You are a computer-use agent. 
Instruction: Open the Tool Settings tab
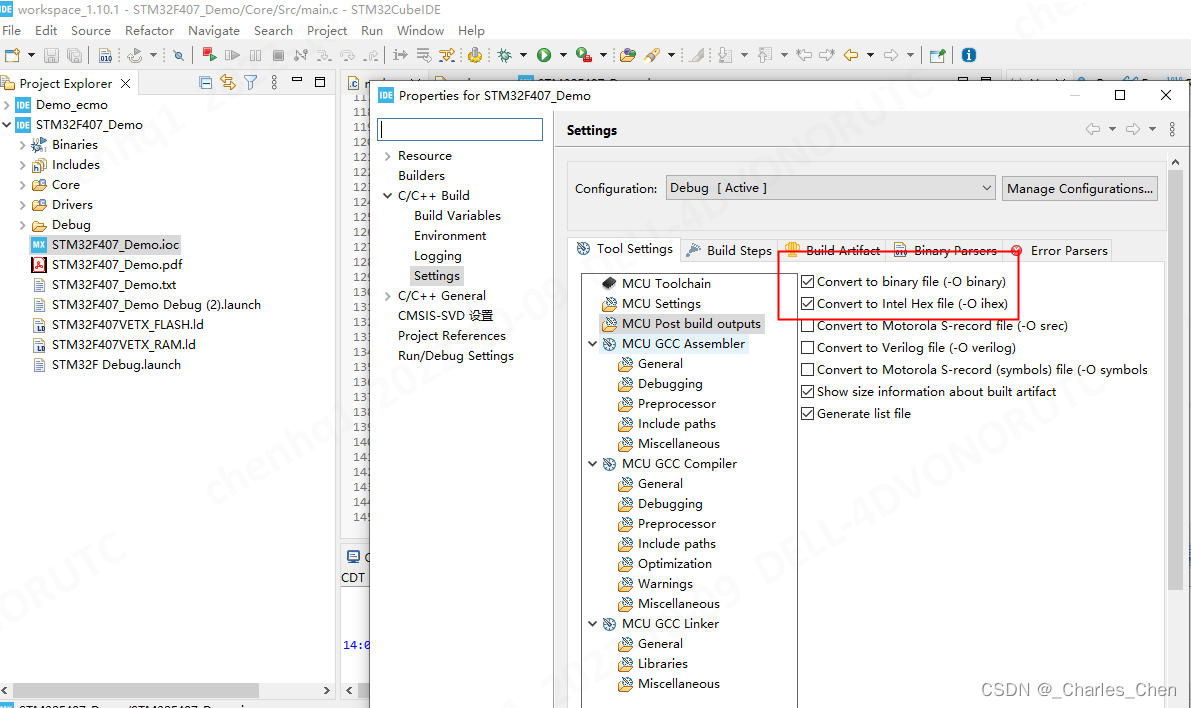[624, 249]
